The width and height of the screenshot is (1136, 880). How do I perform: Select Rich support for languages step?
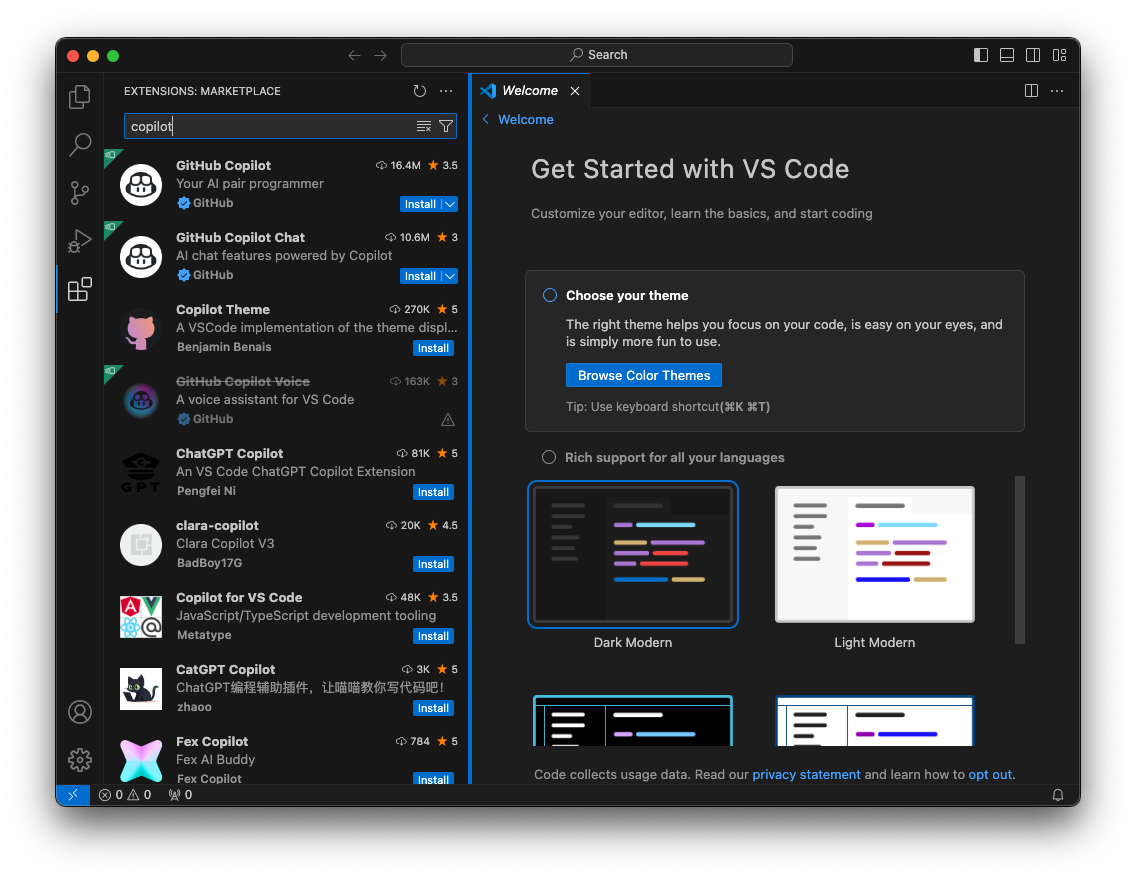[549, 457]
